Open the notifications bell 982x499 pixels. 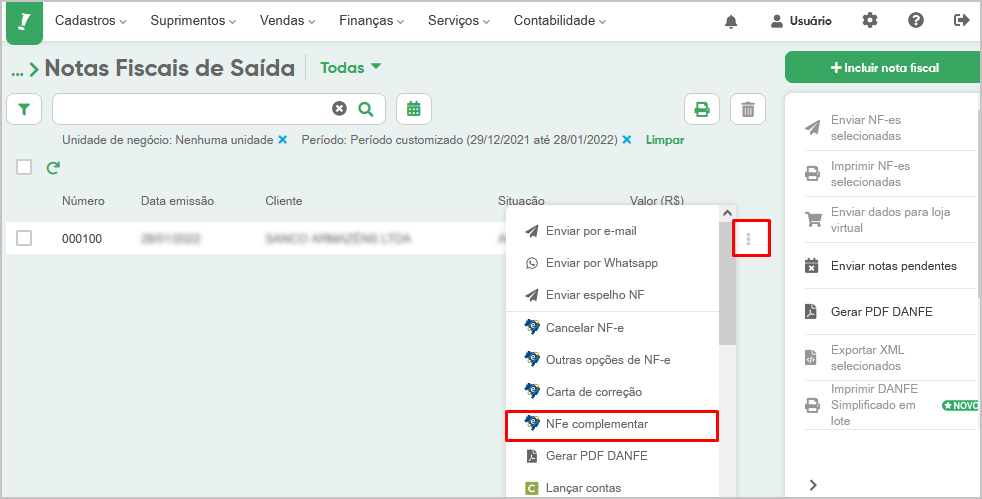pos(730,21)
